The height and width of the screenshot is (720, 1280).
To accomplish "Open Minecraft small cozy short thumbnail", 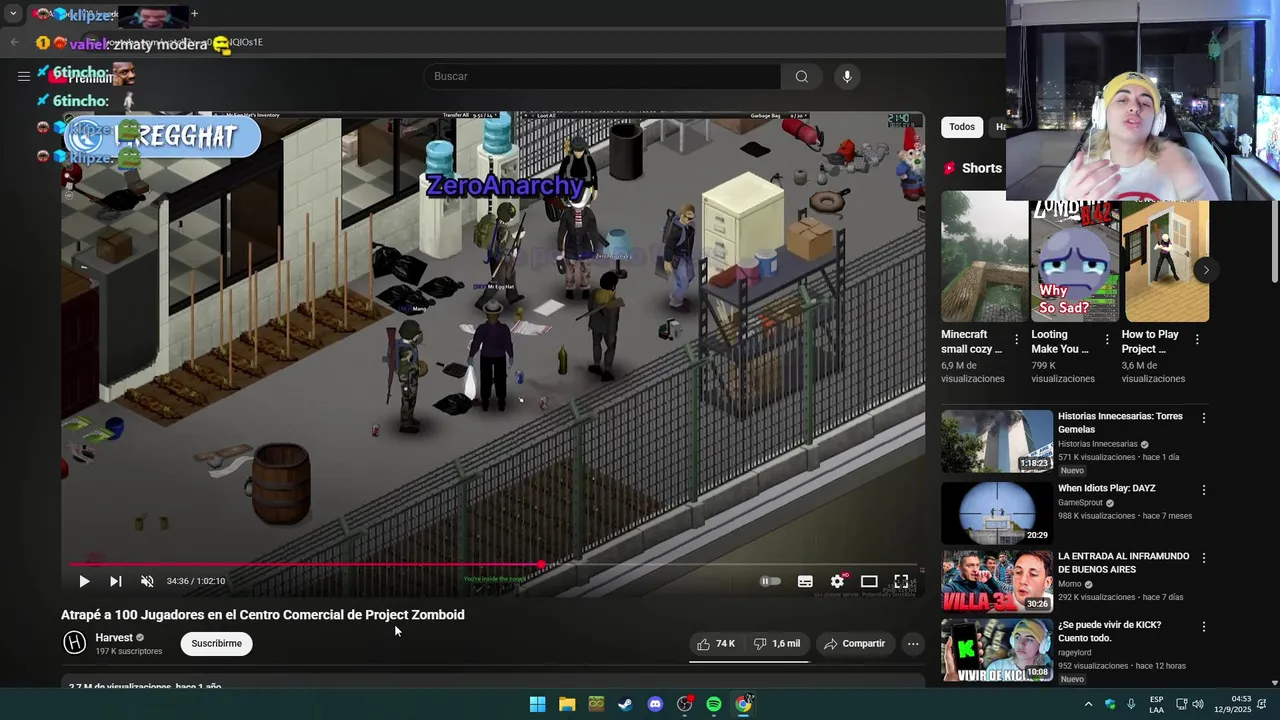I will coord(984,258).
